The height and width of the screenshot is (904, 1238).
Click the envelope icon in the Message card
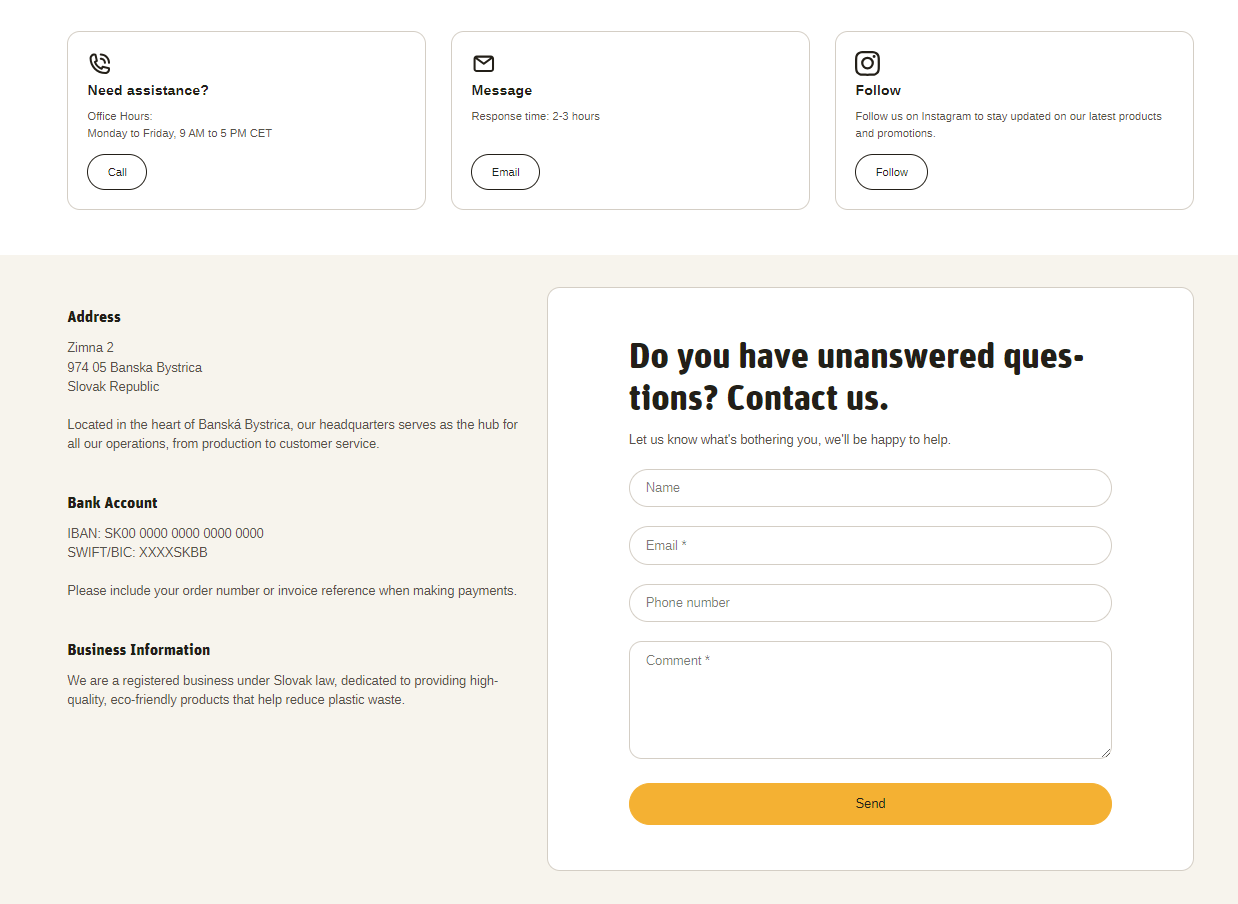point(483,62)
